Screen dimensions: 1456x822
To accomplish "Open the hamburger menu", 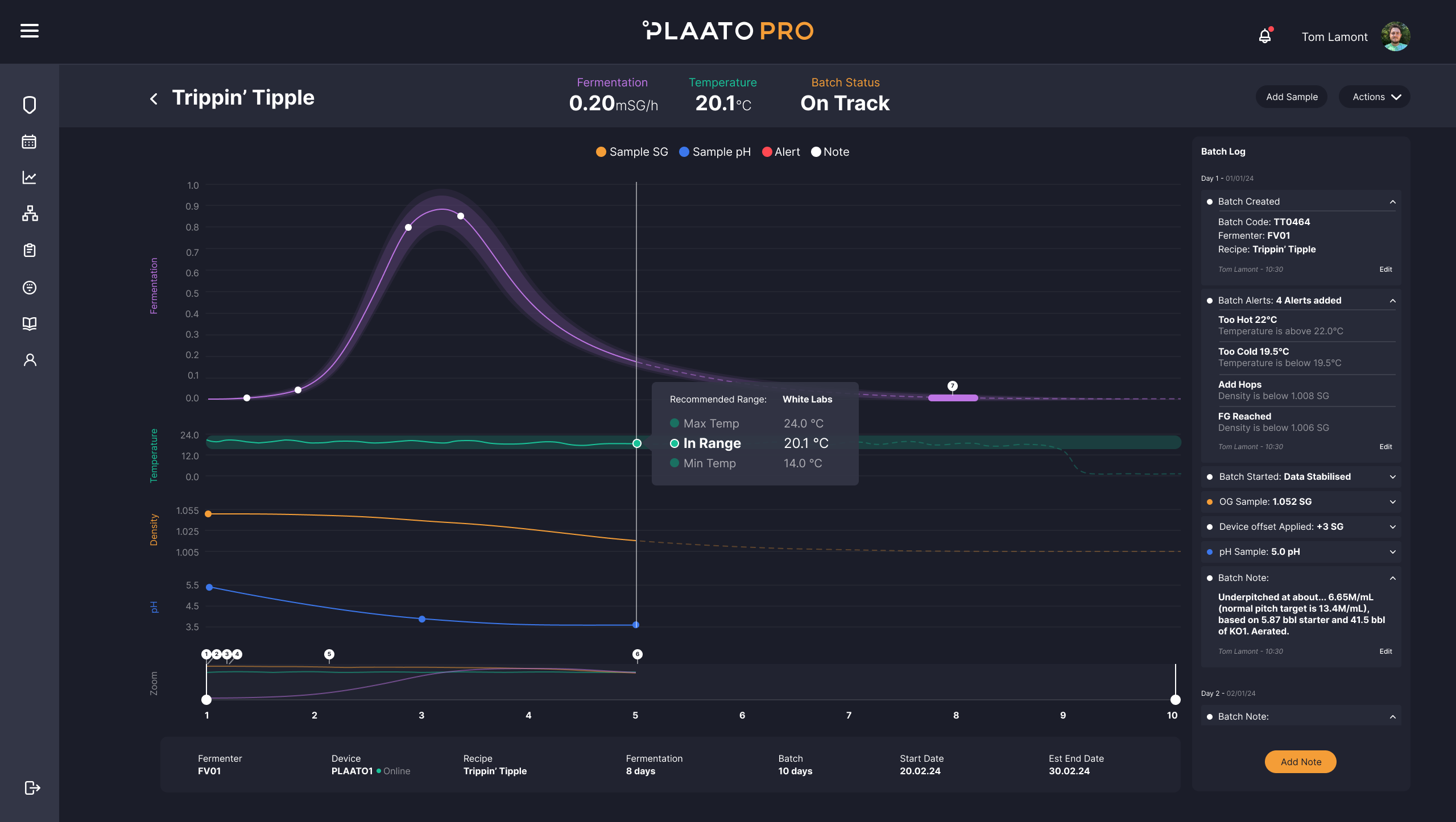I will click(x=30, y=31).
